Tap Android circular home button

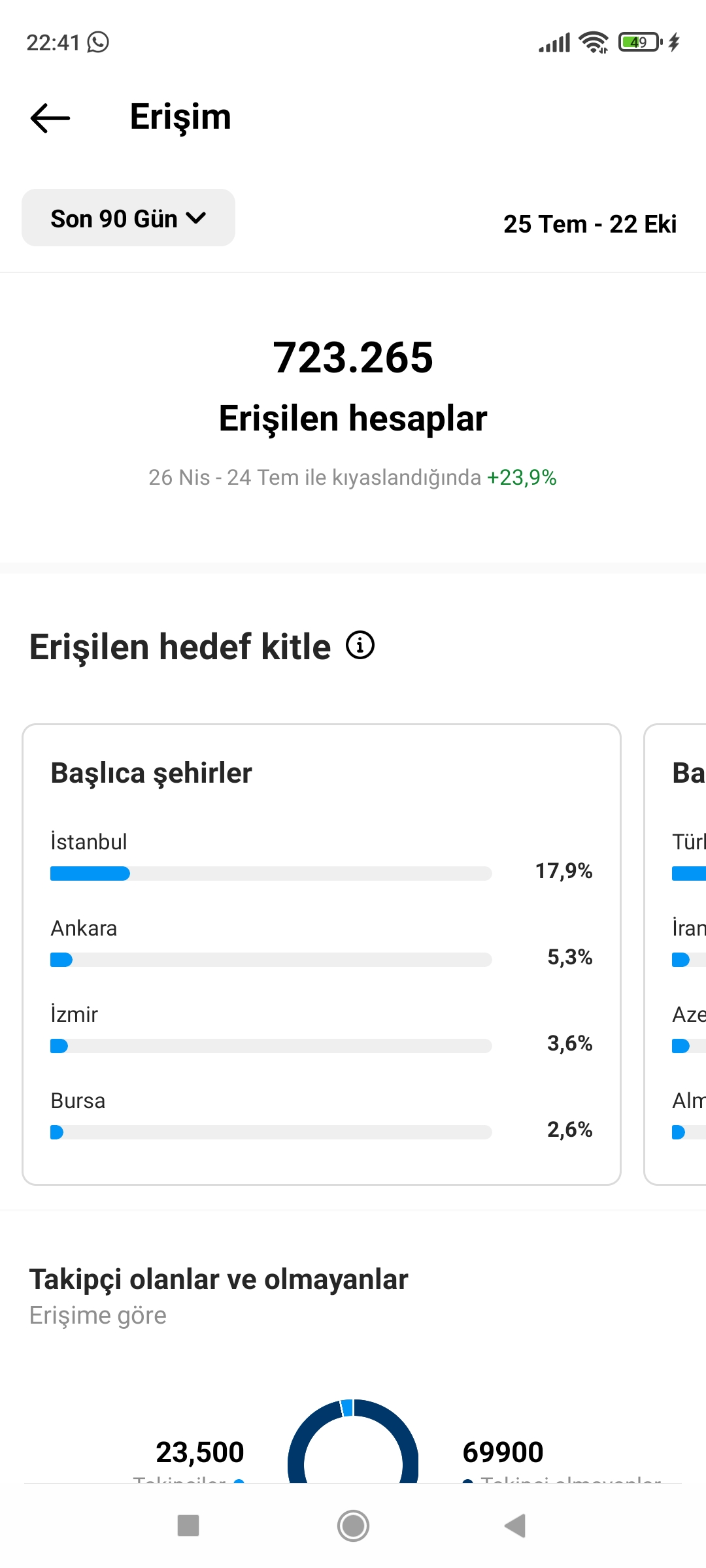tap(353, 1526)
